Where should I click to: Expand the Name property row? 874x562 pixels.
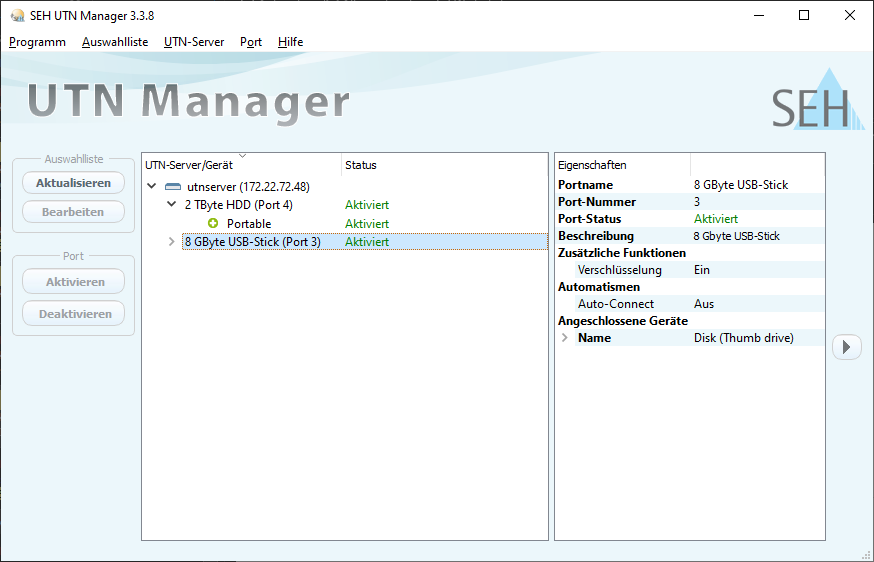tap(565, 338)
